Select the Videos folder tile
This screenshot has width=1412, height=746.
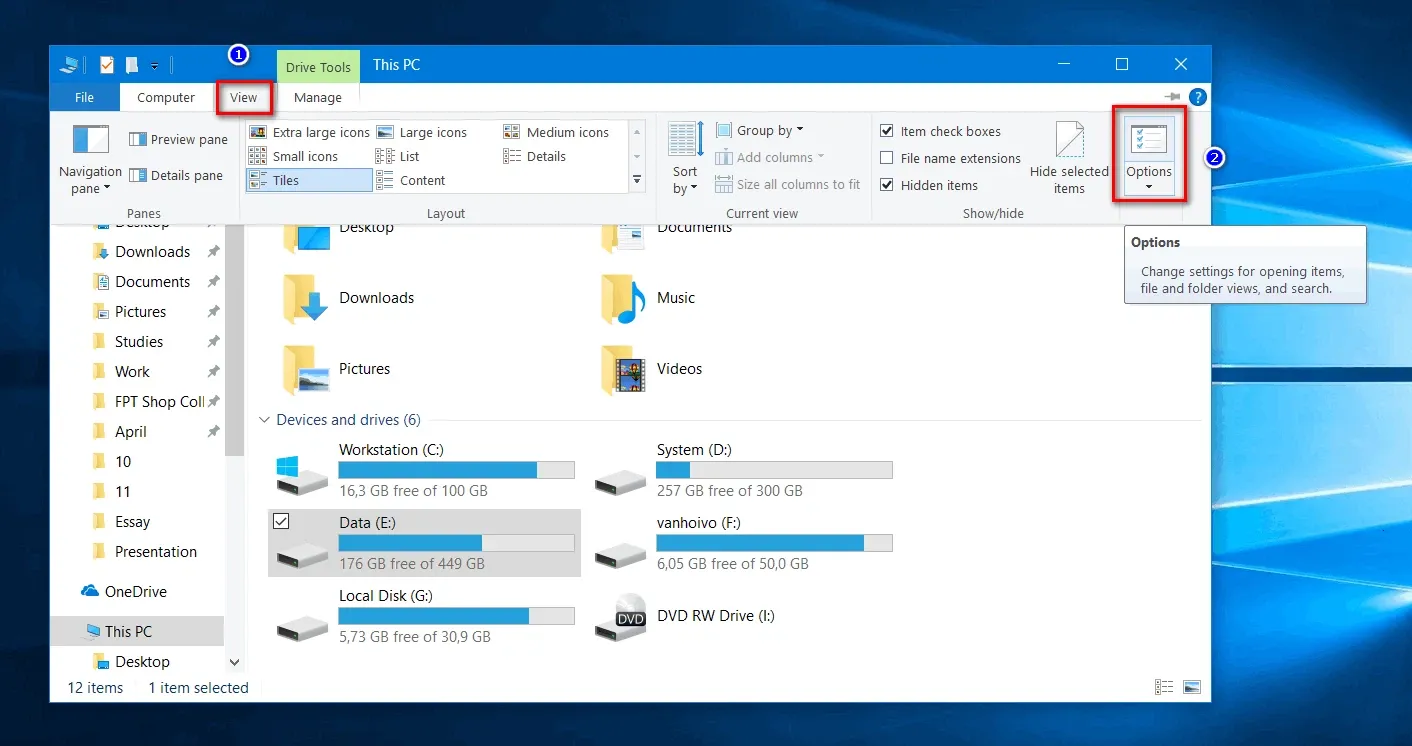(x=652, y=369)
